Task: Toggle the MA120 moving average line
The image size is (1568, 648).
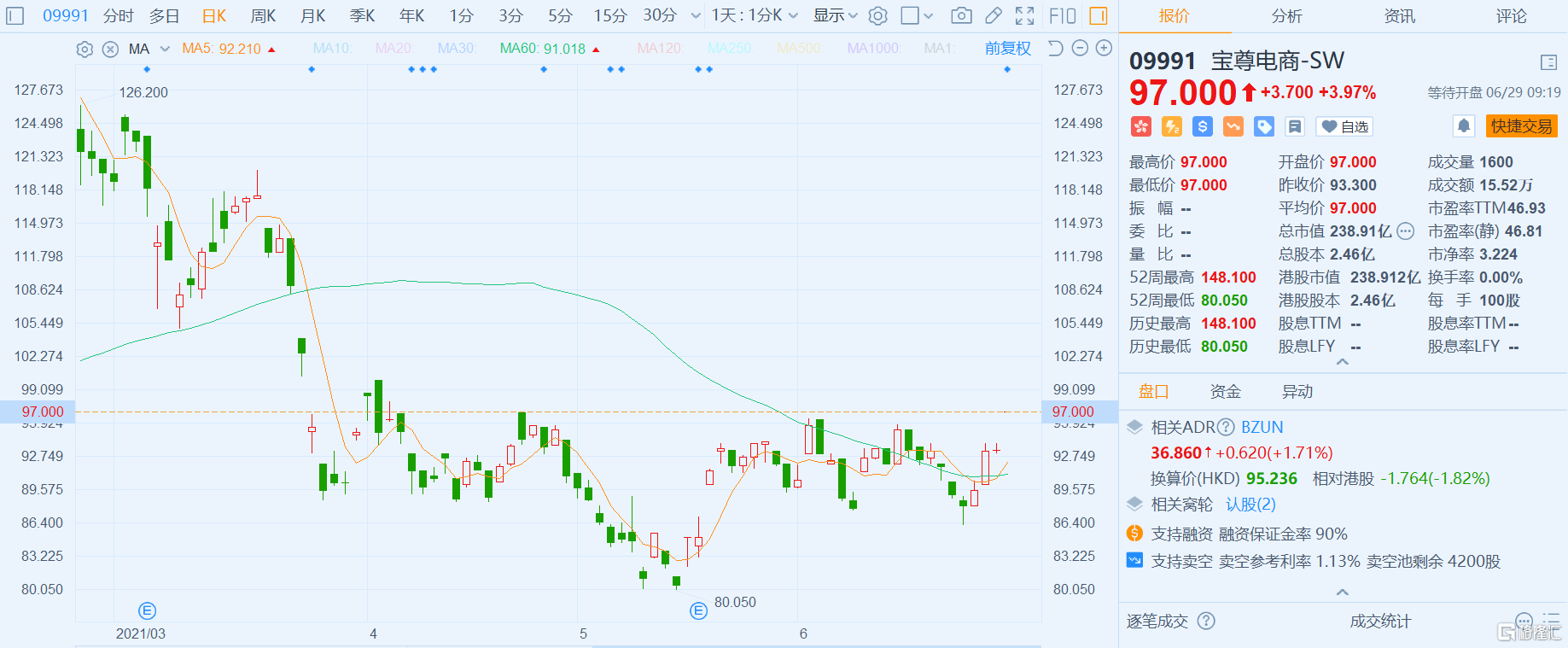Action: pos(660,49)
